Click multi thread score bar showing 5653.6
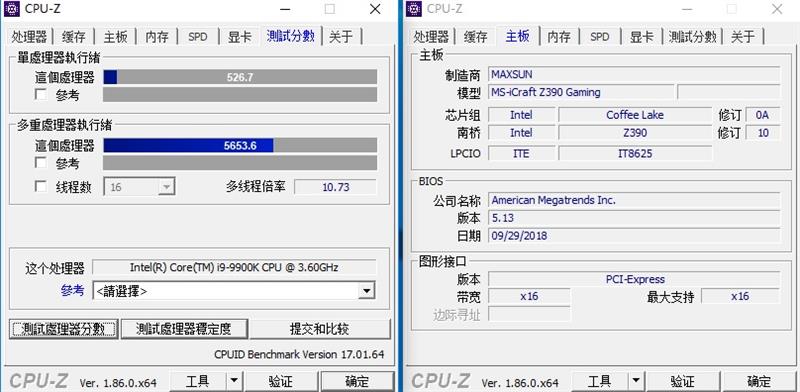The height and width of the screenshot is (392, 800). [x=240, y=145]
